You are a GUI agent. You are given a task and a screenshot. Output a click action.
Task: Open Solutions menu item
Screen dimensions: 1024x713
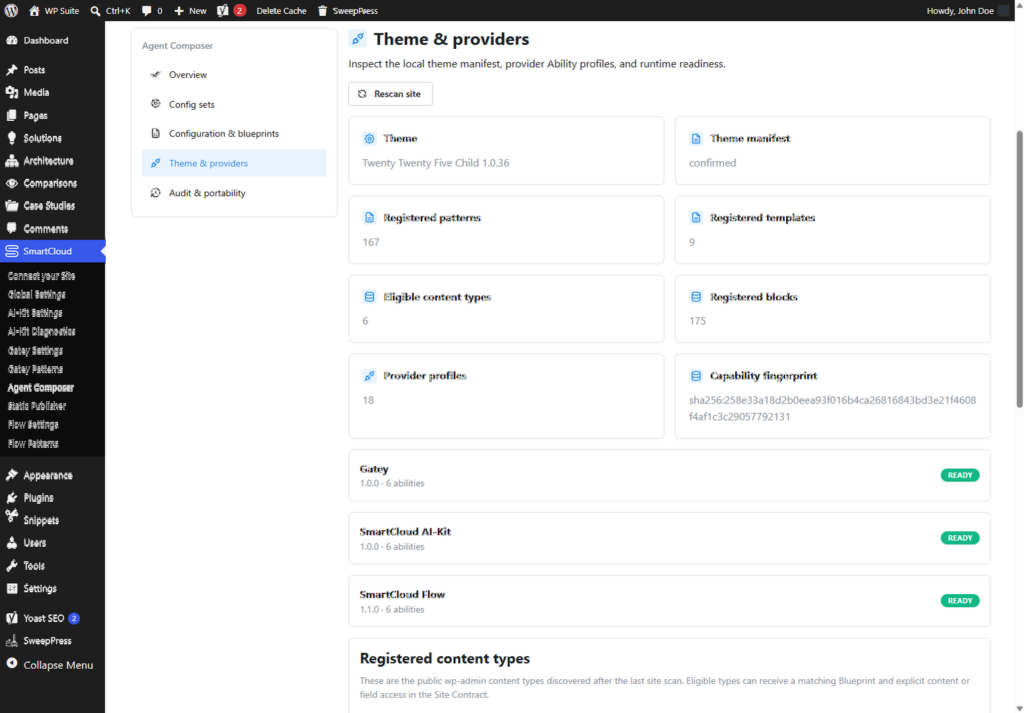52,138
